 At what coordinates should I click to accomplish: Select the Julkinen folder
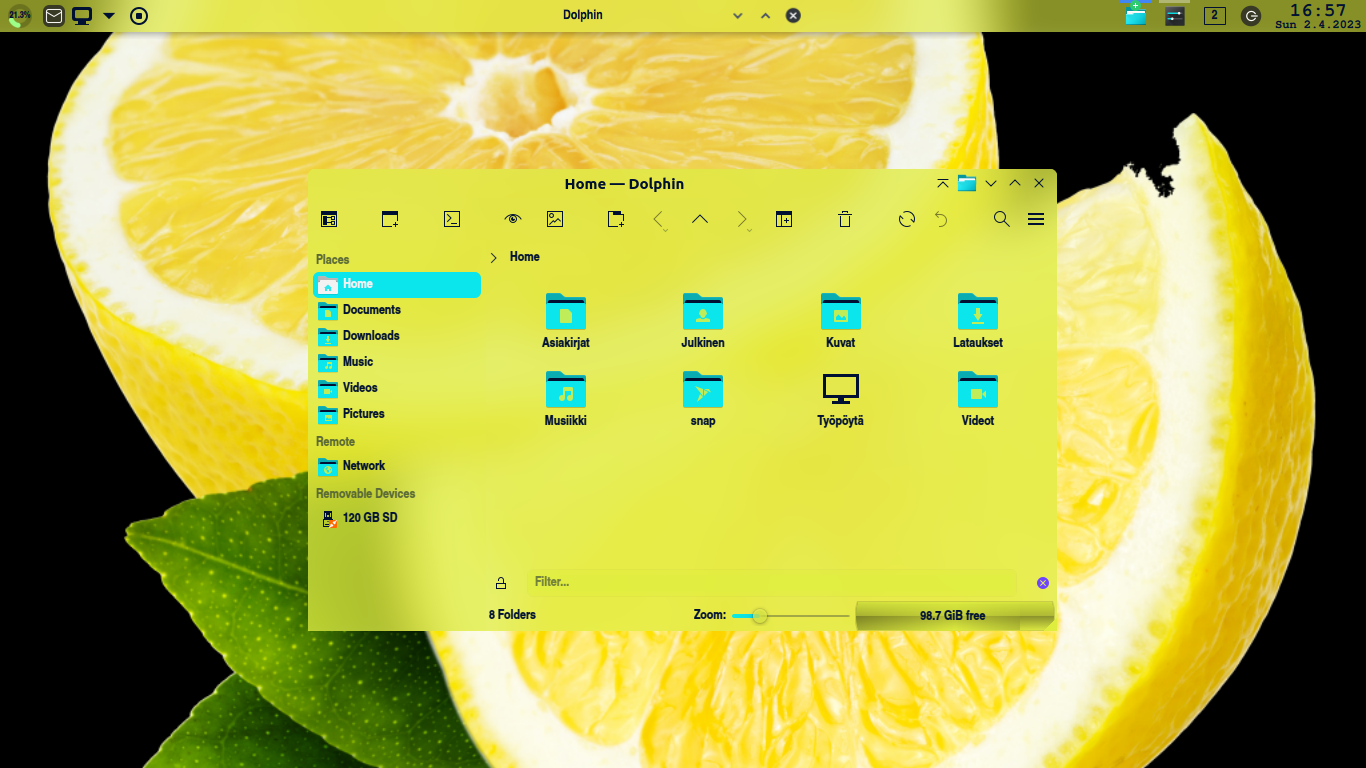coord(703,321)
